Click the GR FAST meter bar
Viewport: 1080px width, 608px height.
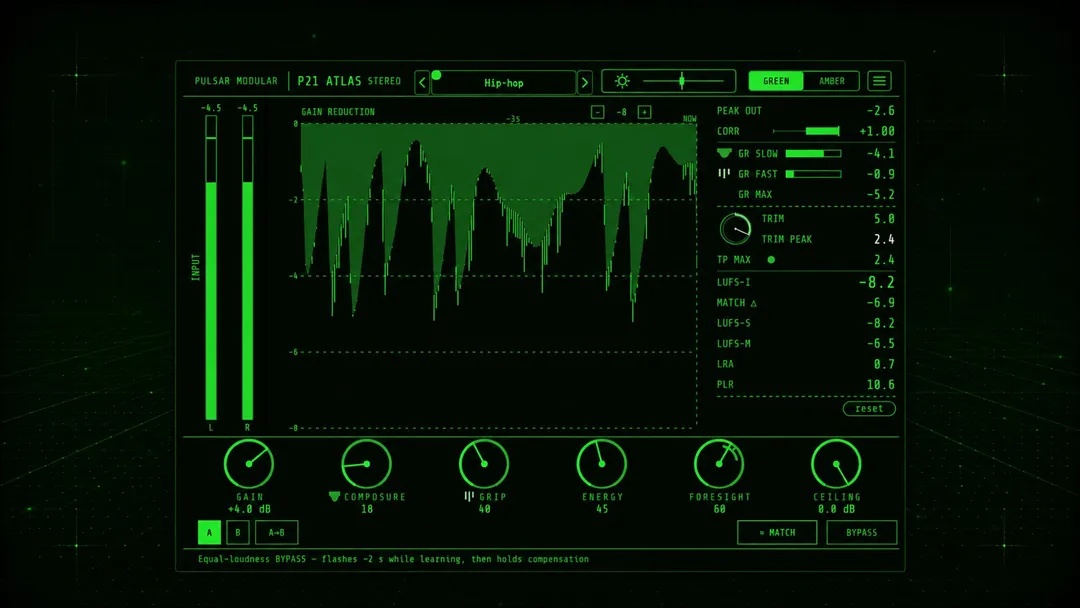click(813, 174)
